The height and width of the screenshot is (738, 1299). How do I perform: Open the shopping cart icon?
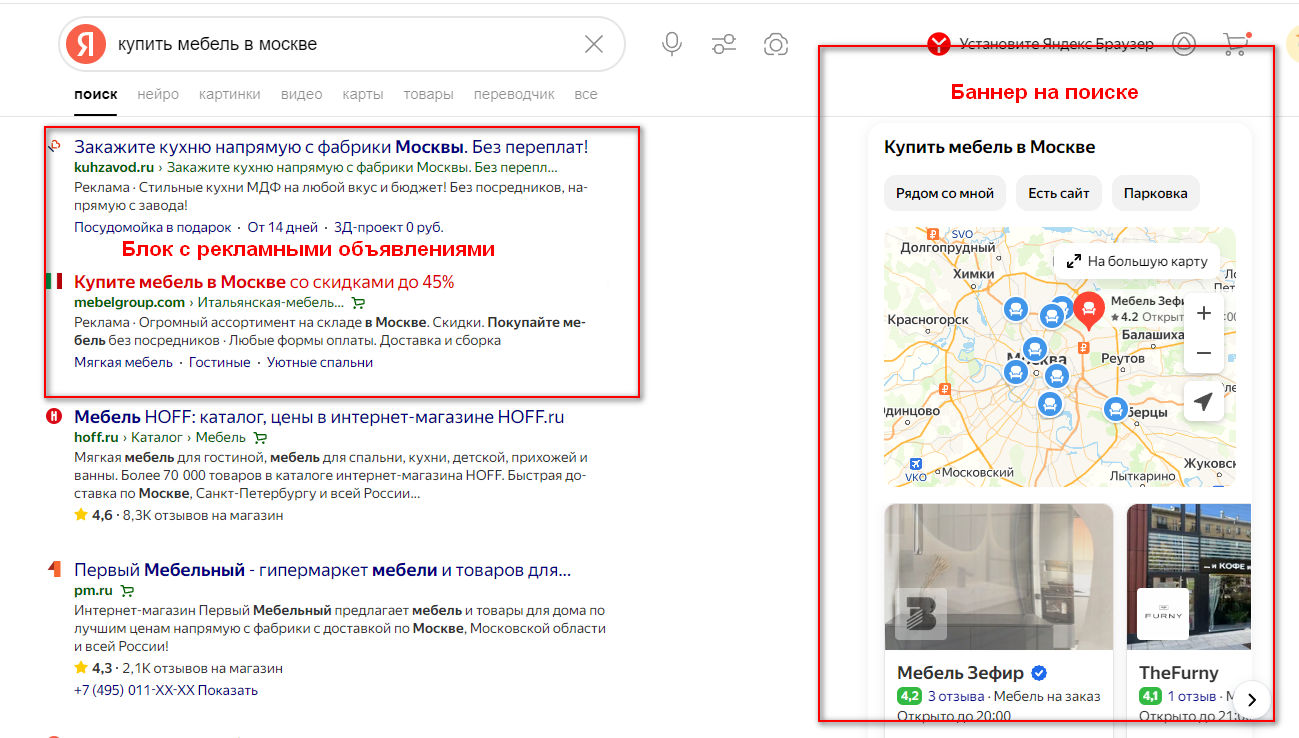tap(1236, 44)
